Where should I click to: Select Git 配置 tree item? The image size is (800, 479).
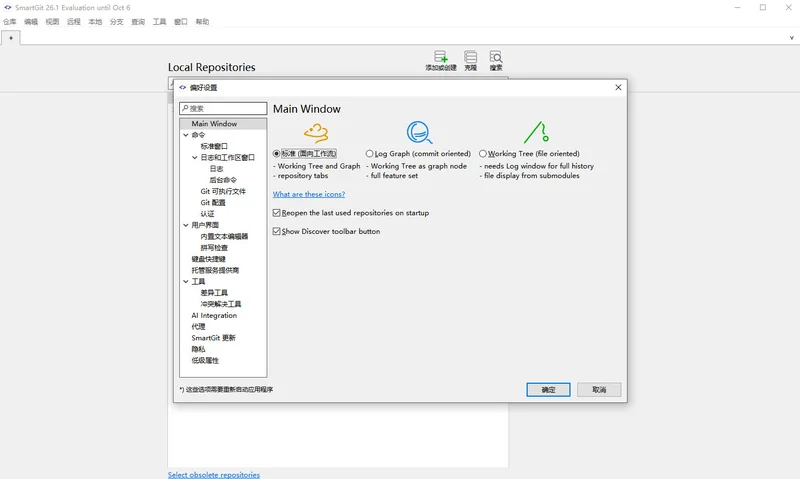point(213,203)
